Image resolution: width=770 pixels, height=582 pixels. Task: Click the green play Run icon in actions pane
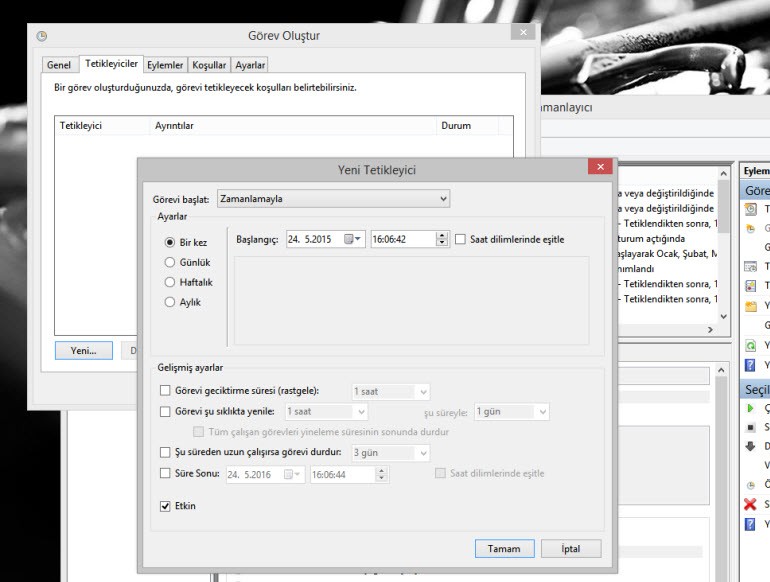pyautogui.click(x=751, y=408)
